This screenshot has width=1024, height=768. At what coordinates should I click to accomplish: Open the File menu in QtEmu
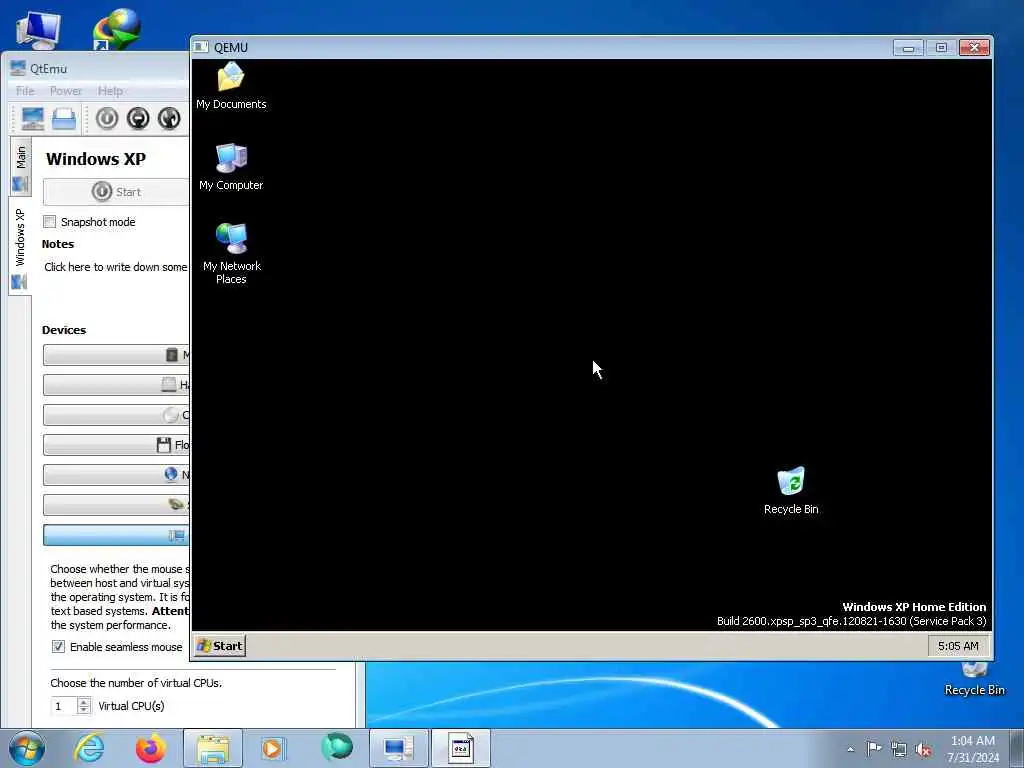point(25,91)
